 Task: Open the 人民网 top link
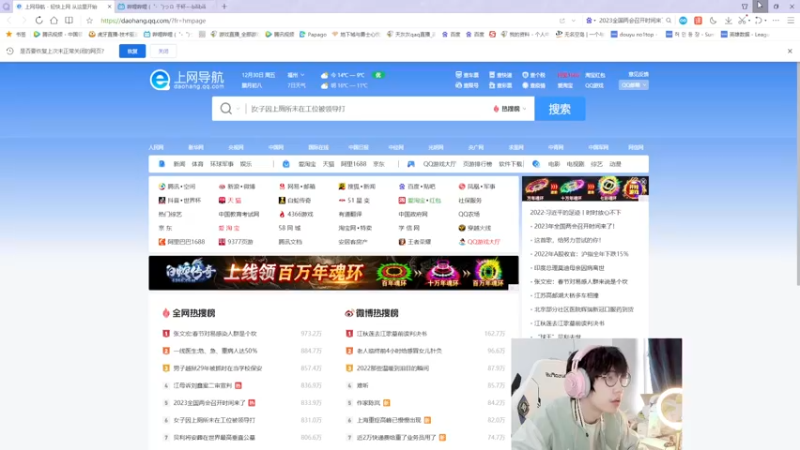coord(156,147)
